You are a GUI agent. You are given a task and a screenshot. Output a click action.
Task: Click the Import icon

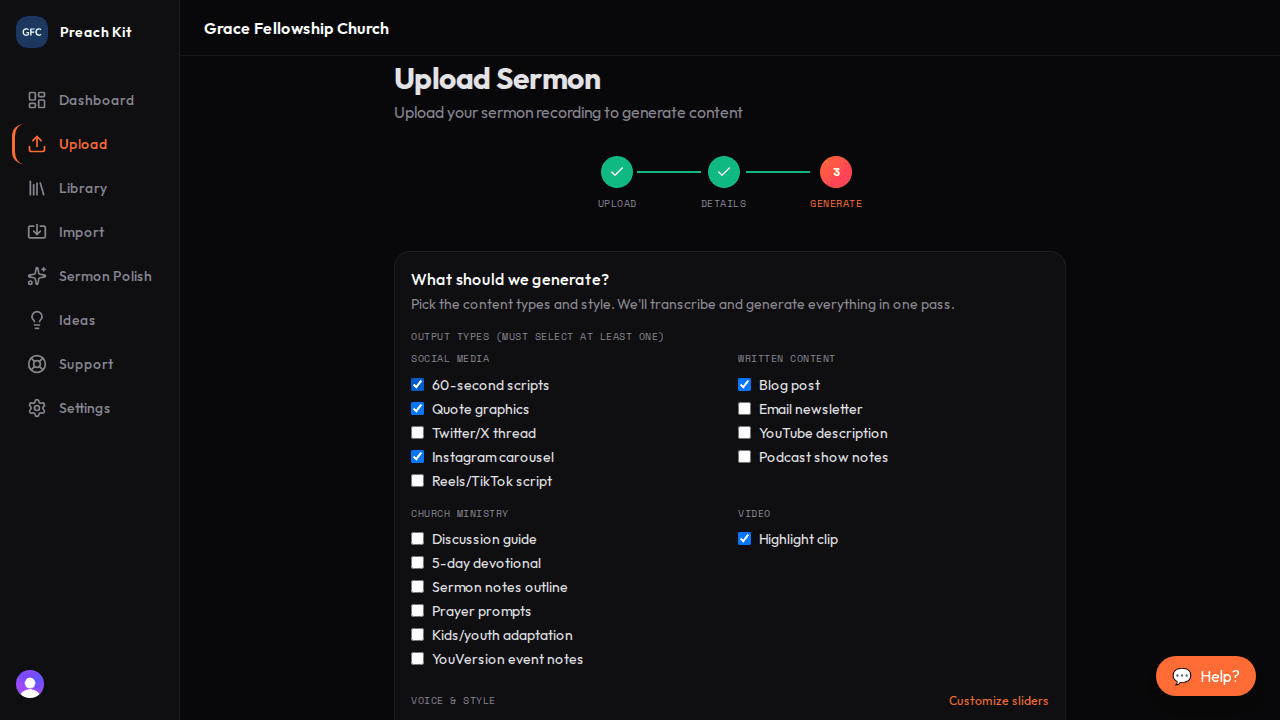(x=37, y=232)
